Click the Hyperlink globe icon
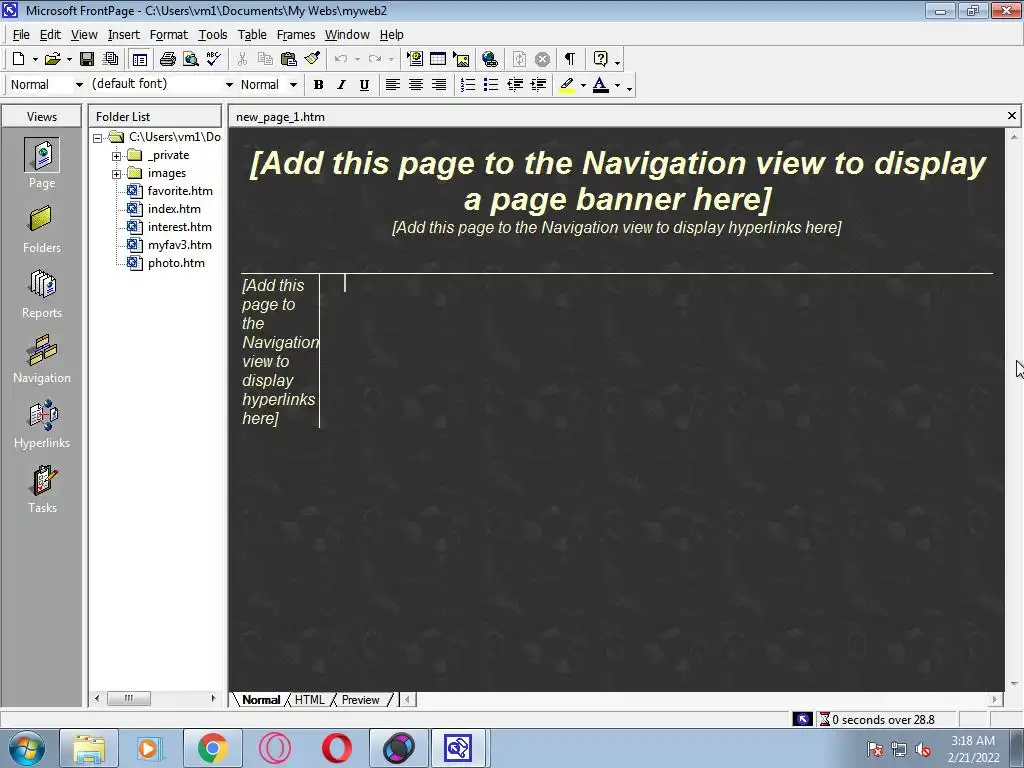Image resolution: width=1024 pixels, height=768 pixels. click(x=490, y=59)
